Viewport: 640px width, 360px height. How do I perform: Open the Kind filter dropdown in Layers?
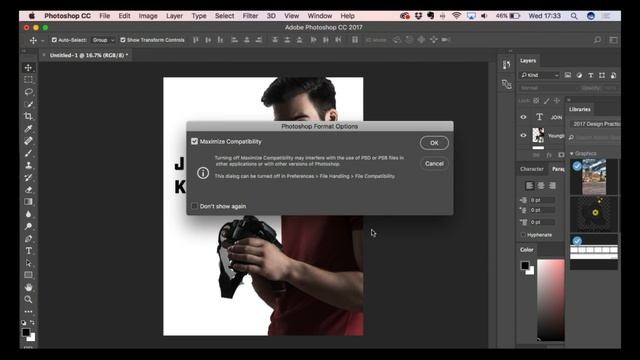[539, 75]
